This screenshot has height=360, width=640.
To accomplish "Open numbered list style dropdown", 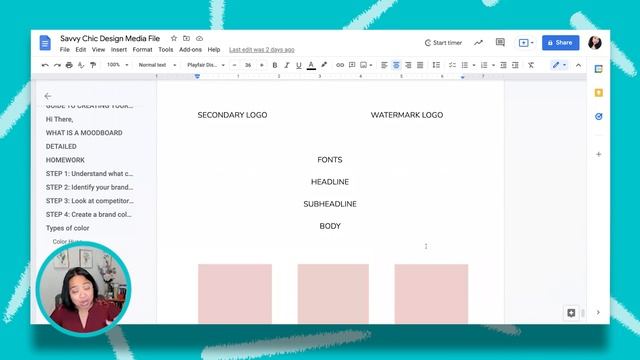I will pos(493,65).
